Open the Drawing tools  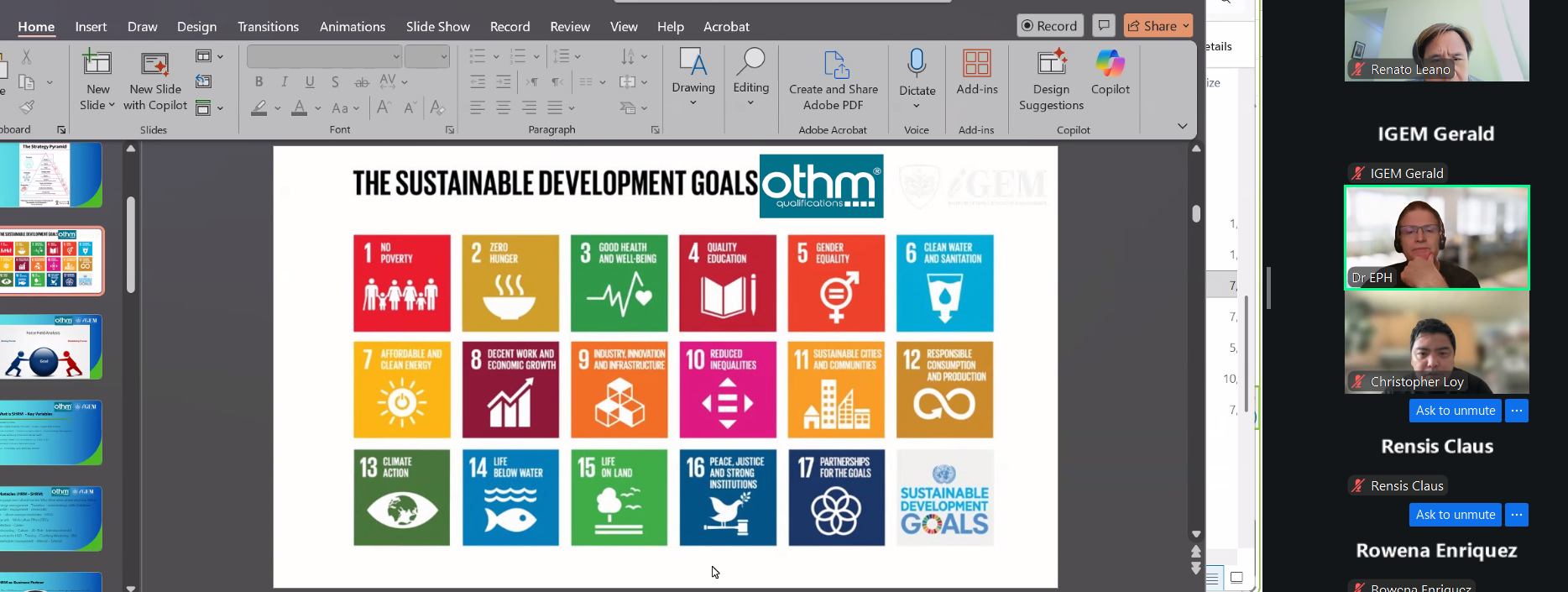point(693,77)
